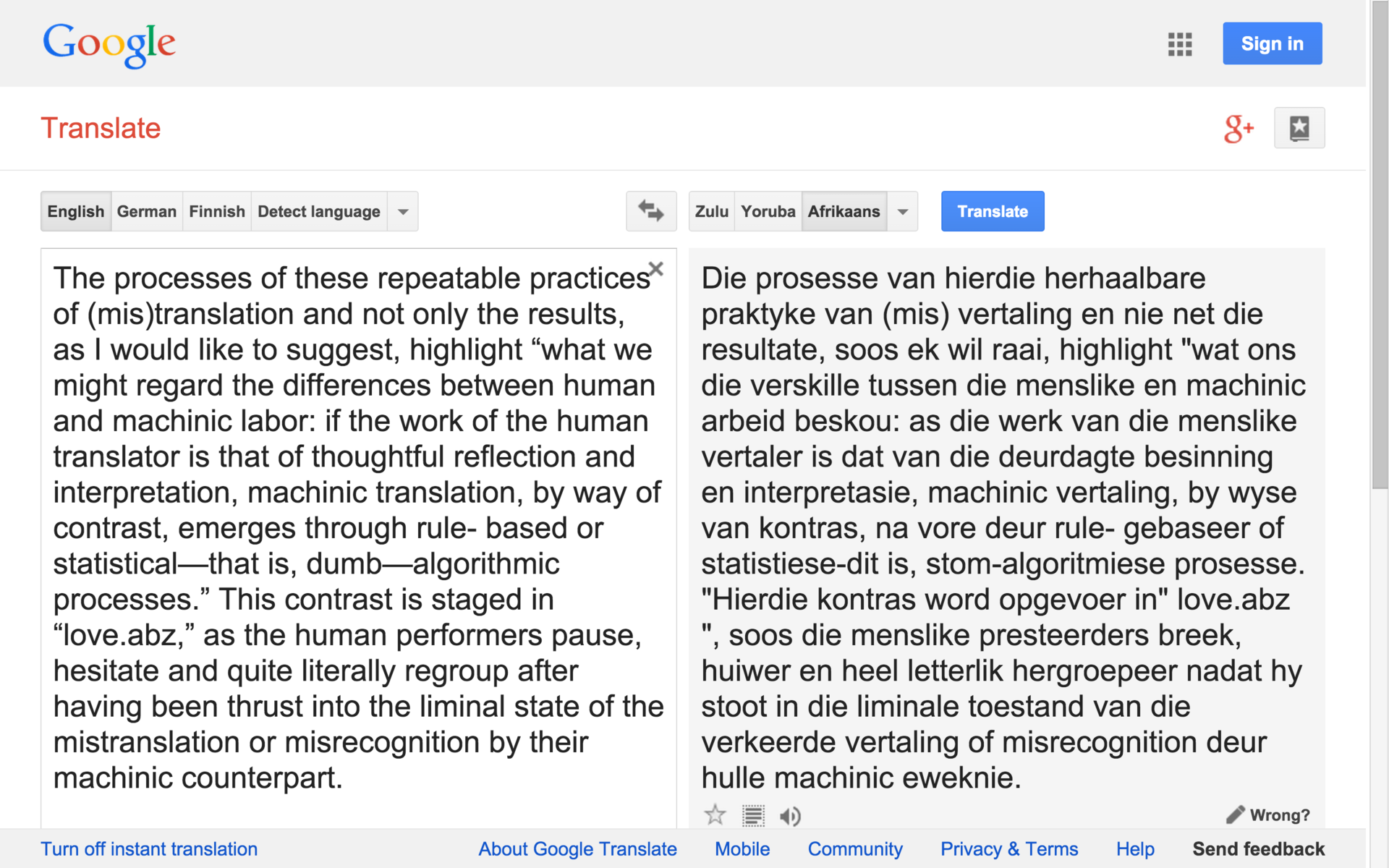Switch target language to Yoruba
The image size is (1389, 868).
(768, 211)
